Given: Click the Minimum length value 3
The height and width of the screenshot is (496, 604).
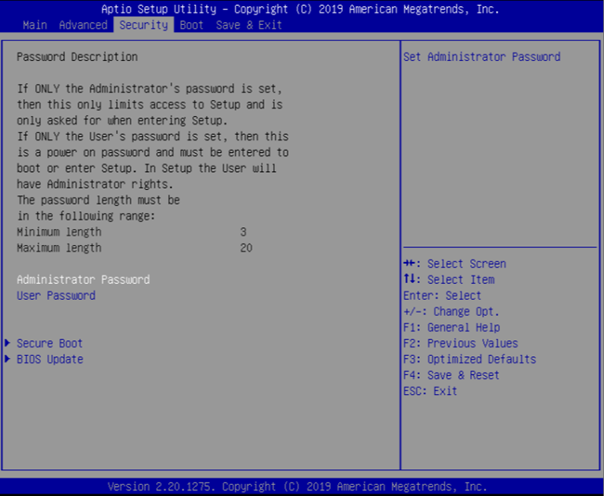Looking at the screenshot, I should tap(243, 232).
